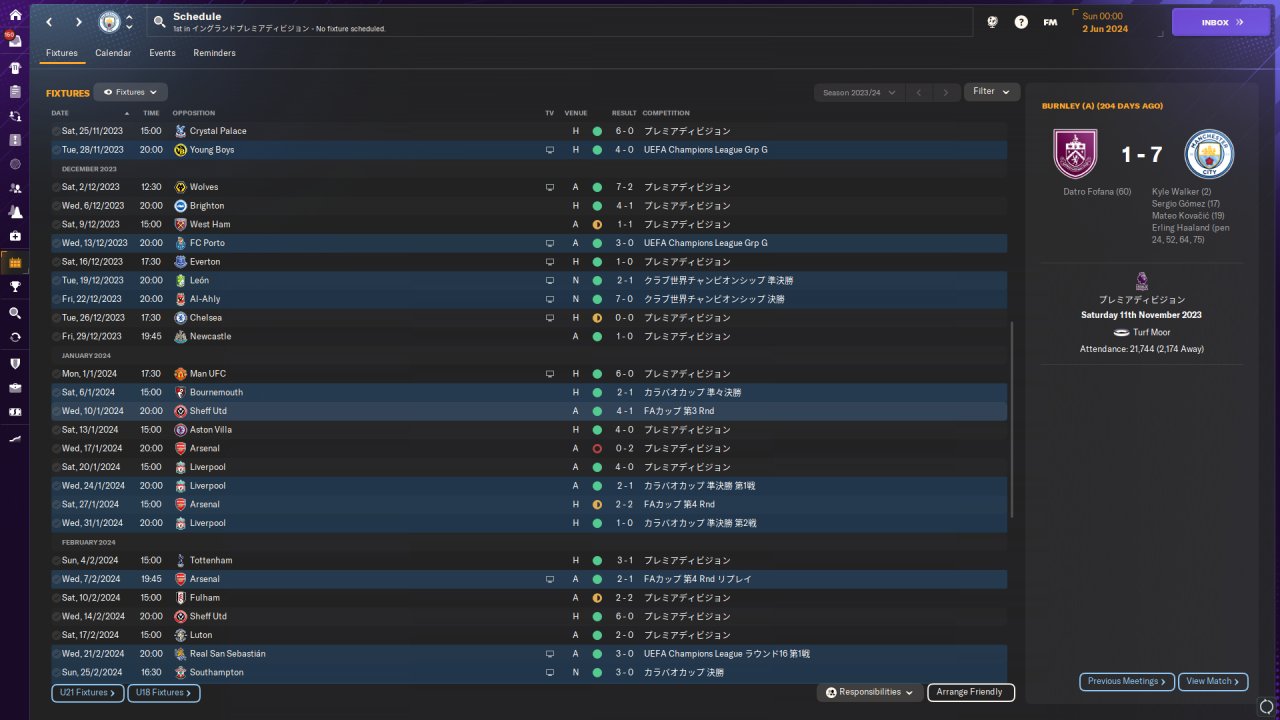1280x720 pixels.
Task: Toggle the circle marker beside Wed, 6/12/2023
Action: pyautogui.click(x=56, y=206)
